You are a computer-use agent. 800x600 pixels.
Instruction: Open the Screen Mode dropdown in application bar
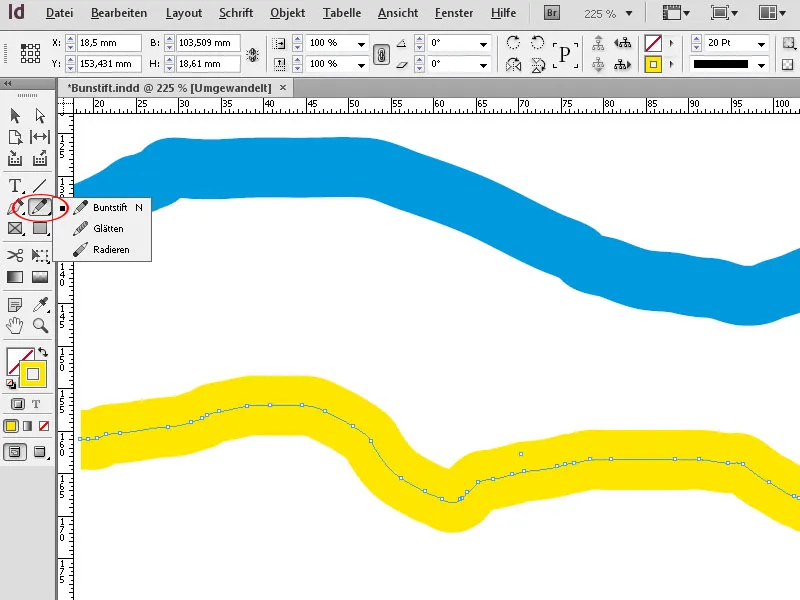pyautogui.click(x=724, y=13)
